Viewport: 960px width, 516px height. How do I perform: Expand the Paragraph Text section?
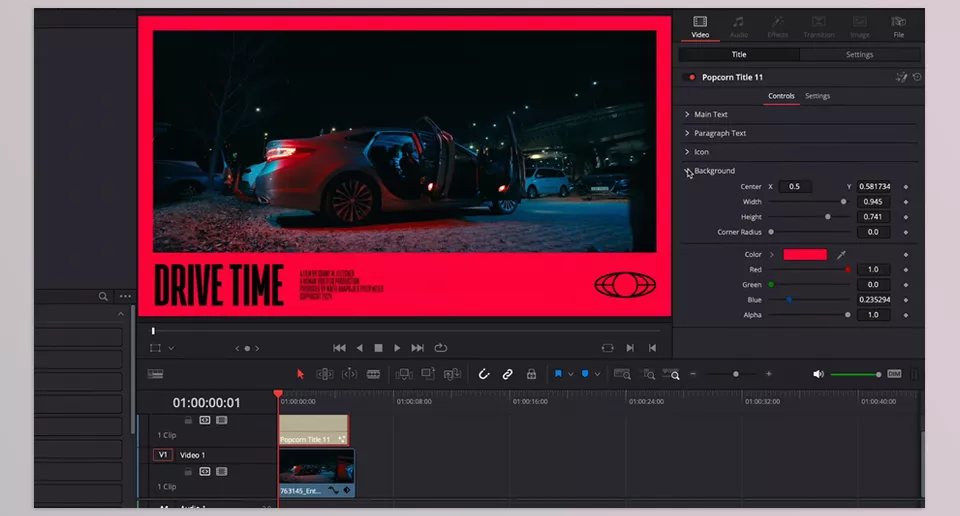tap(687, 133)
